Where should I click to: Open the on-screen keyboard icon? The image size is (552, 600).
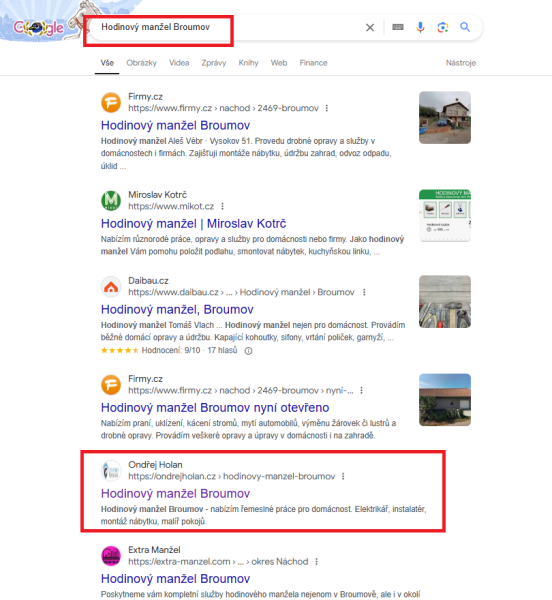[x=398, y=27]
